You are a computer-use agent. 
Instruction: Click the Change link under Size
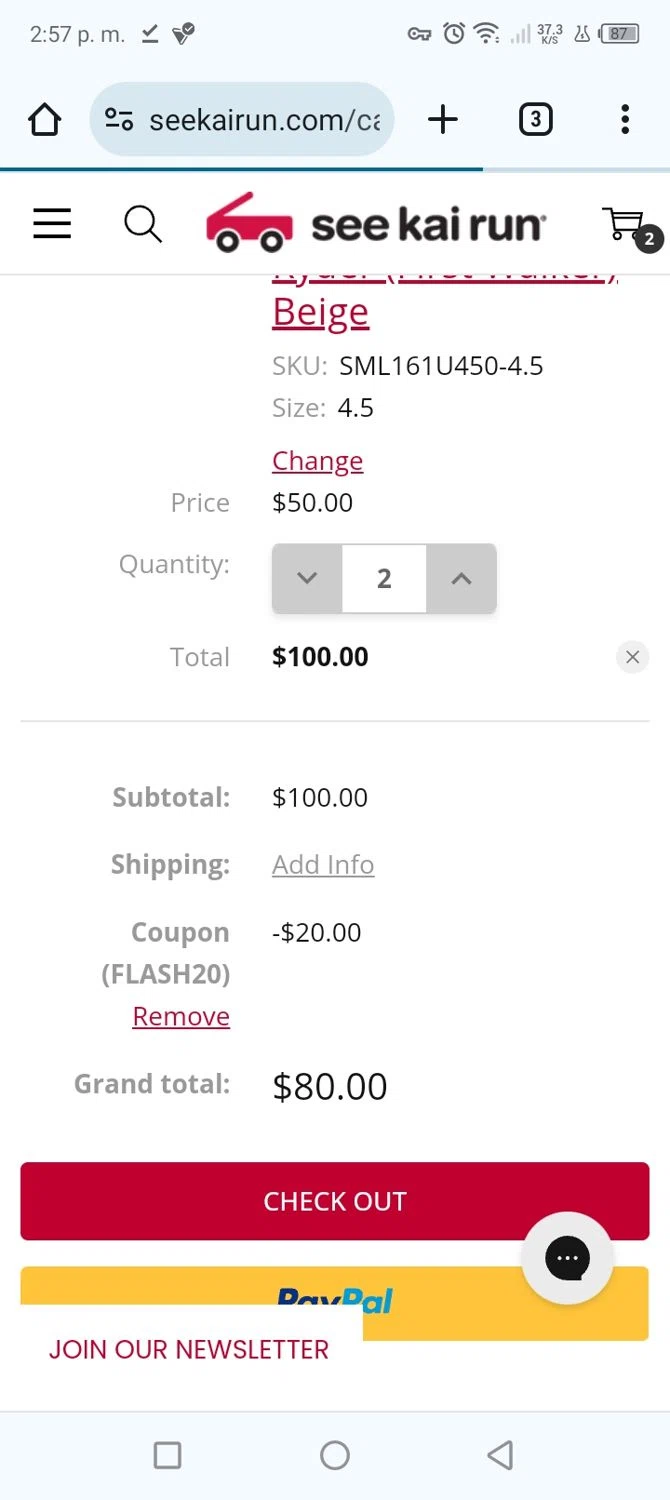pos(317,461)
